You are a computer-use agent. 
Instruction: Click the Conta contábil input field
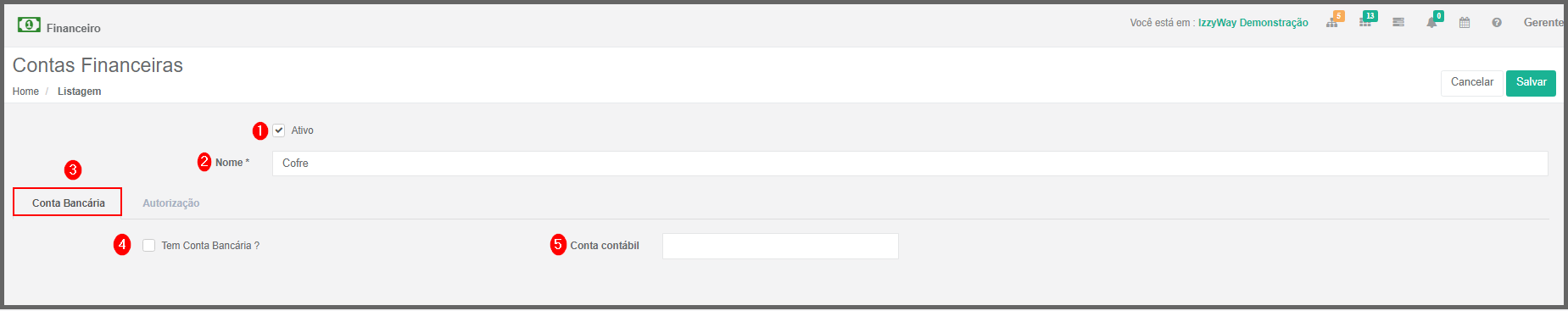780,246
